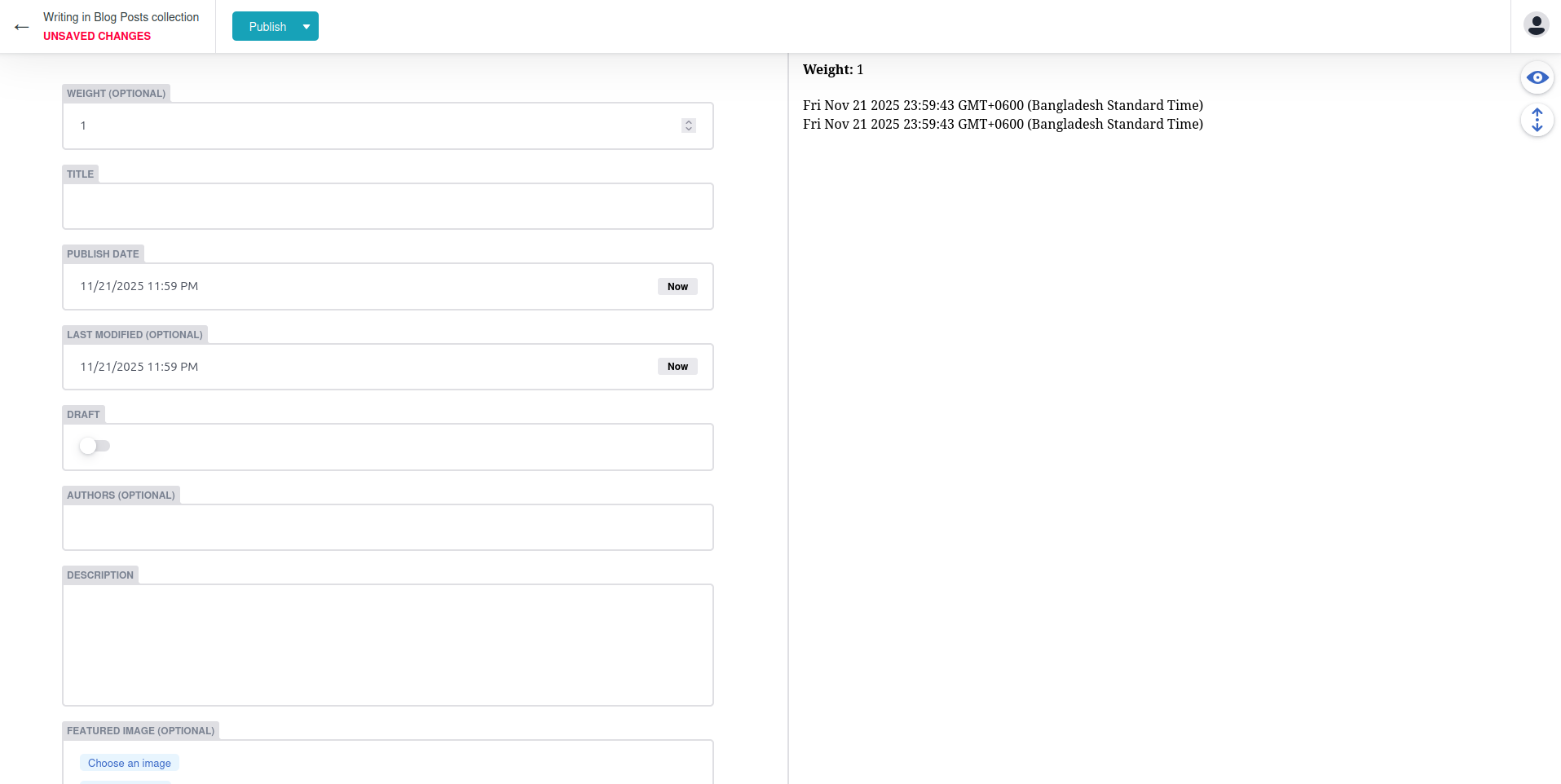Screen dimensions: 1561x784
Task: Click the back arrow to leave editor
Action: point(22,27)
